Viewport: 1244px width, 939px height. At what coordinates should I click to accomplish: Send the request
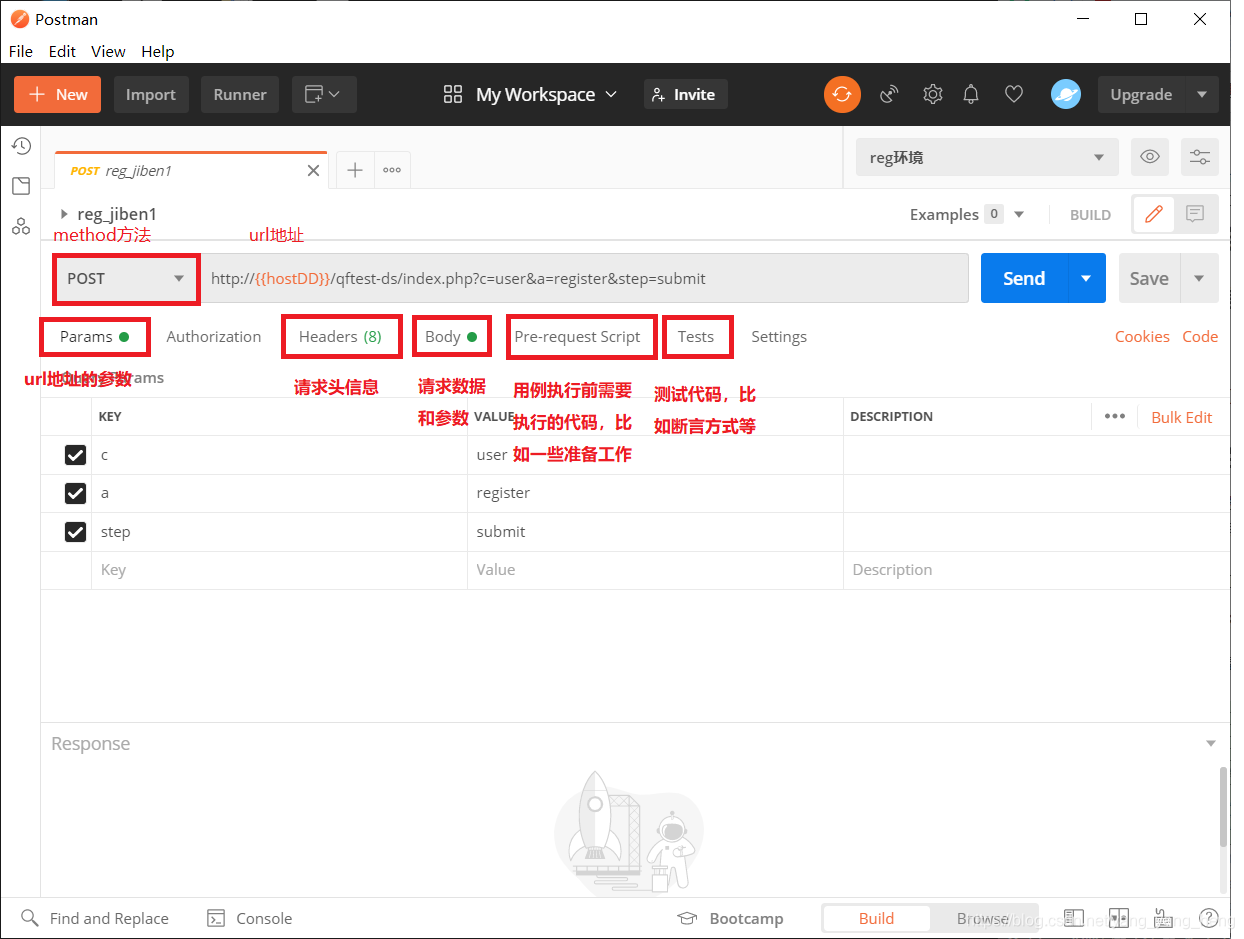tap(1025, 278)
